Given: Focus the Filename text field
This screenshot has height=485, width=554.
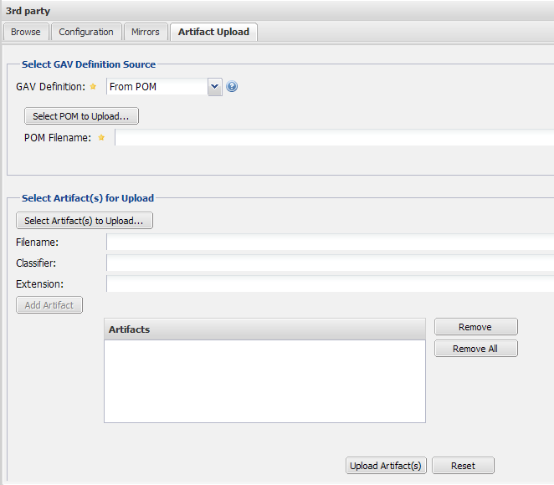Looking at the screenshot, I should pyautogui.click(x=330, y=242).
